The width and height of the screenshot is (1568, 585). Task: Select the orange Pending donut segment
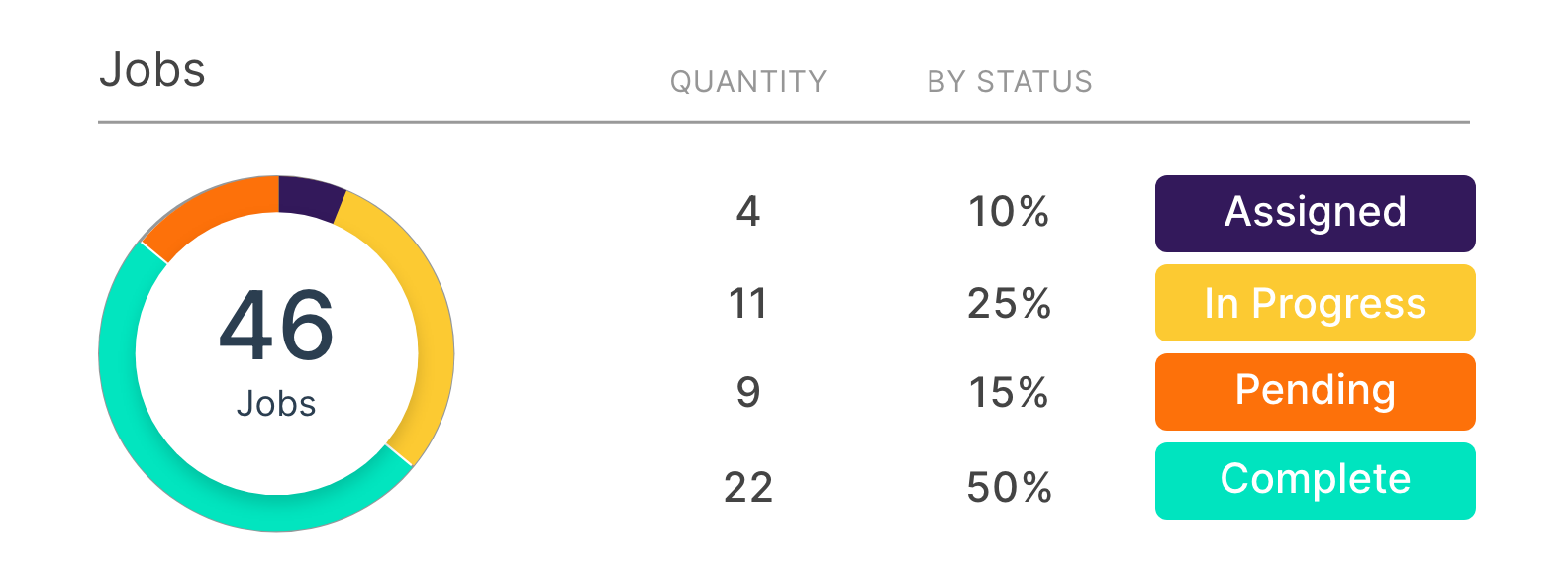[x=208, y=211]
